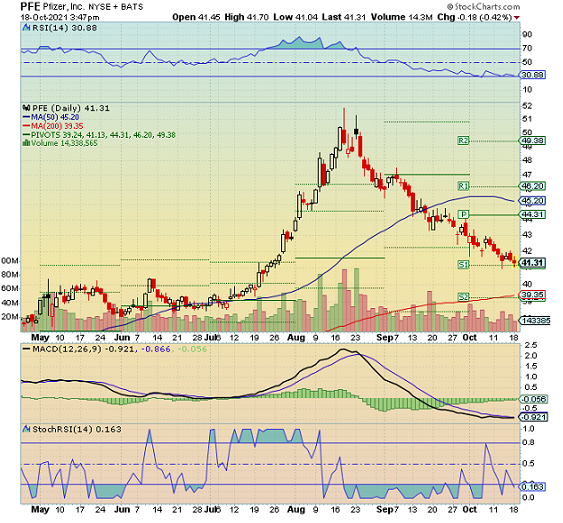Click the 'Open 41.45' value

point(196,17)
